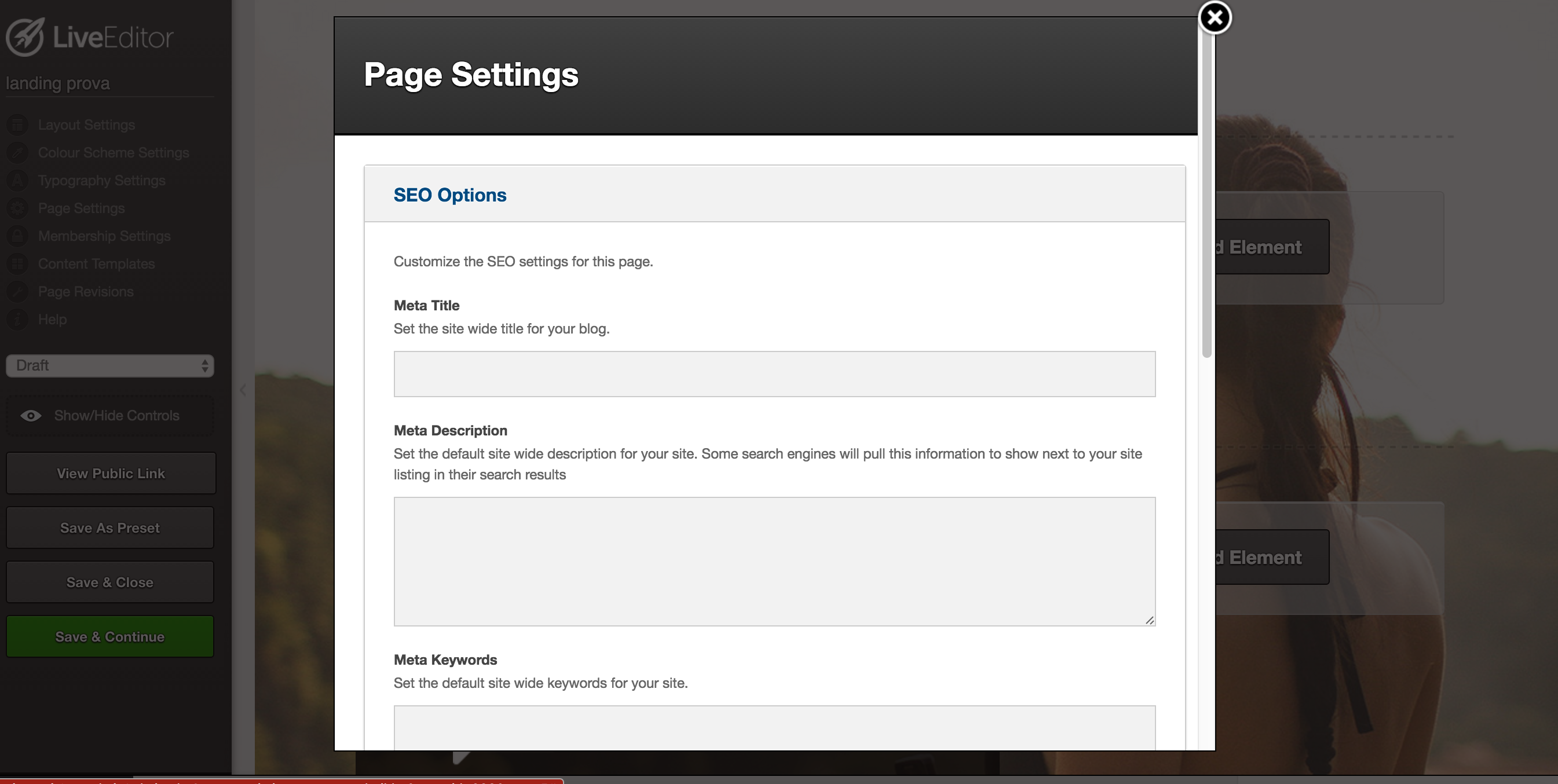The image size is (1558, 784).
Task: Click the LiveEditor rocket logo
Action: (x=25, y=37)
